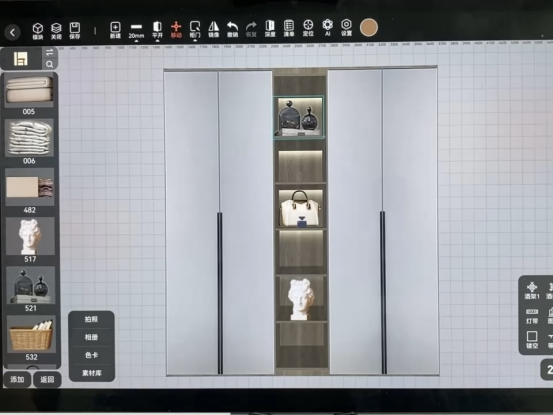This screenshot has height=415, width=553.
Task: Create new item with 新建 icon
Action: (x=115, y=30)
